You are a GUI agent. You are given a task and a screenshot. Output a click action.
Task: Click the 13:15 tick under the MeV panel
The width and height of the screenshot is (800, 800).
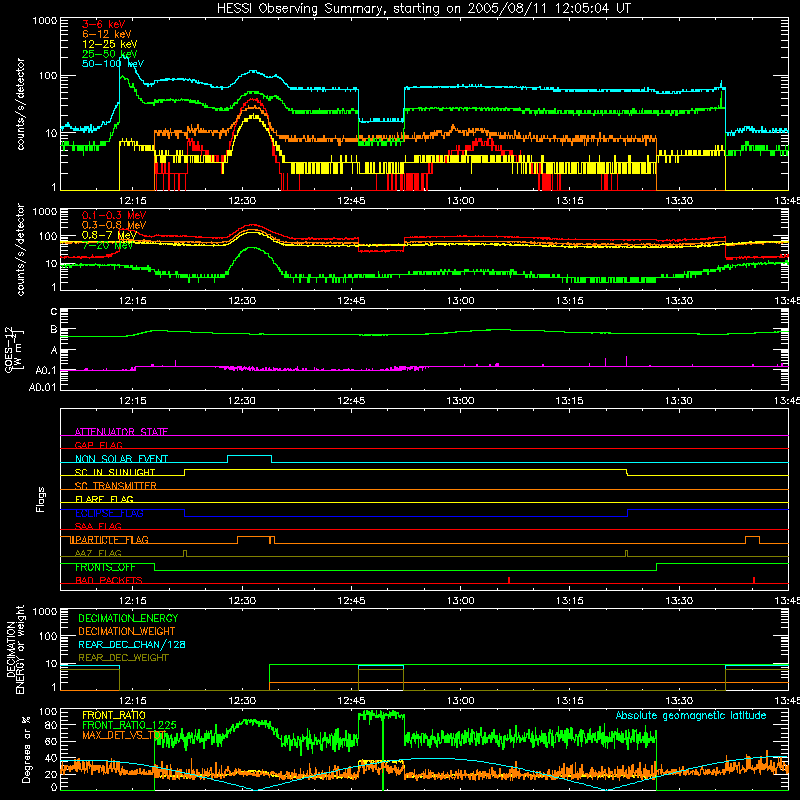(569, 300)
